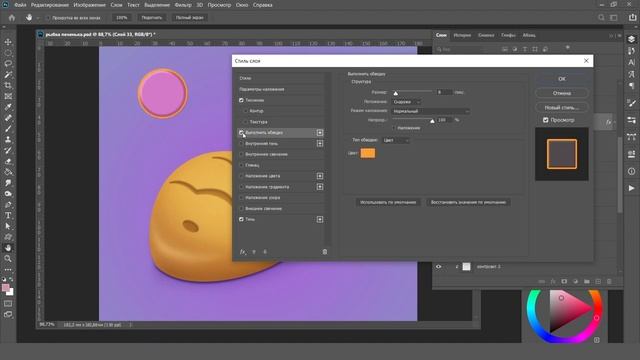Click plus icon beside Наложение цвета

[x=320, y=176]
